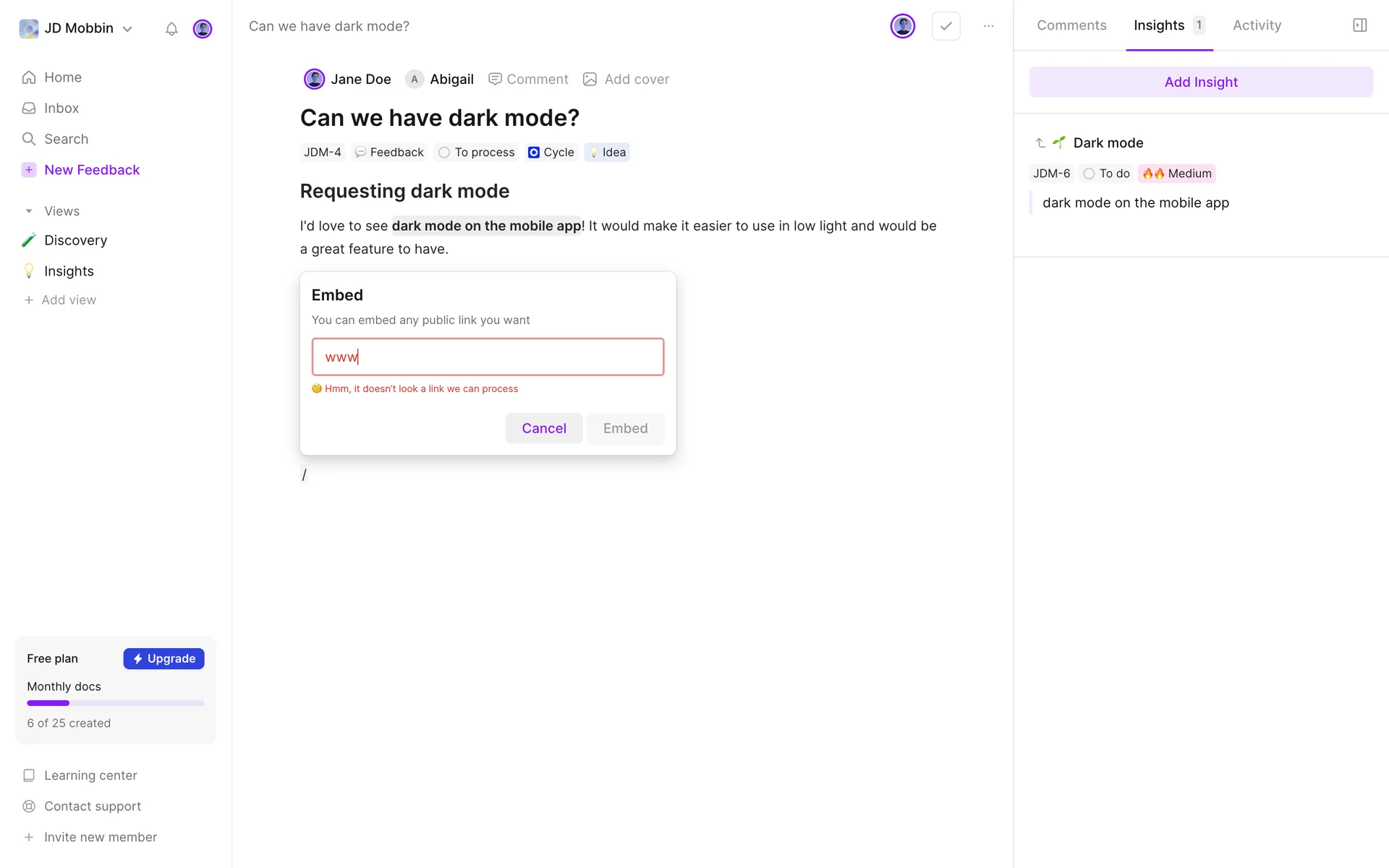
Task: Switch to the Comments tab
Action: [1071, 25]
